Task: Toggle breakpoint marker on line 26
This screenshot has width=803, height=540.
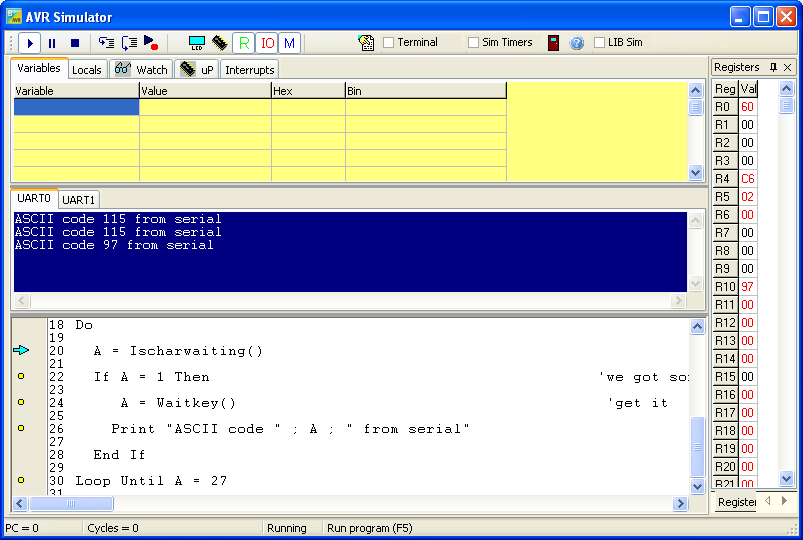Action: pyautogui.click(x=21, y=428)
